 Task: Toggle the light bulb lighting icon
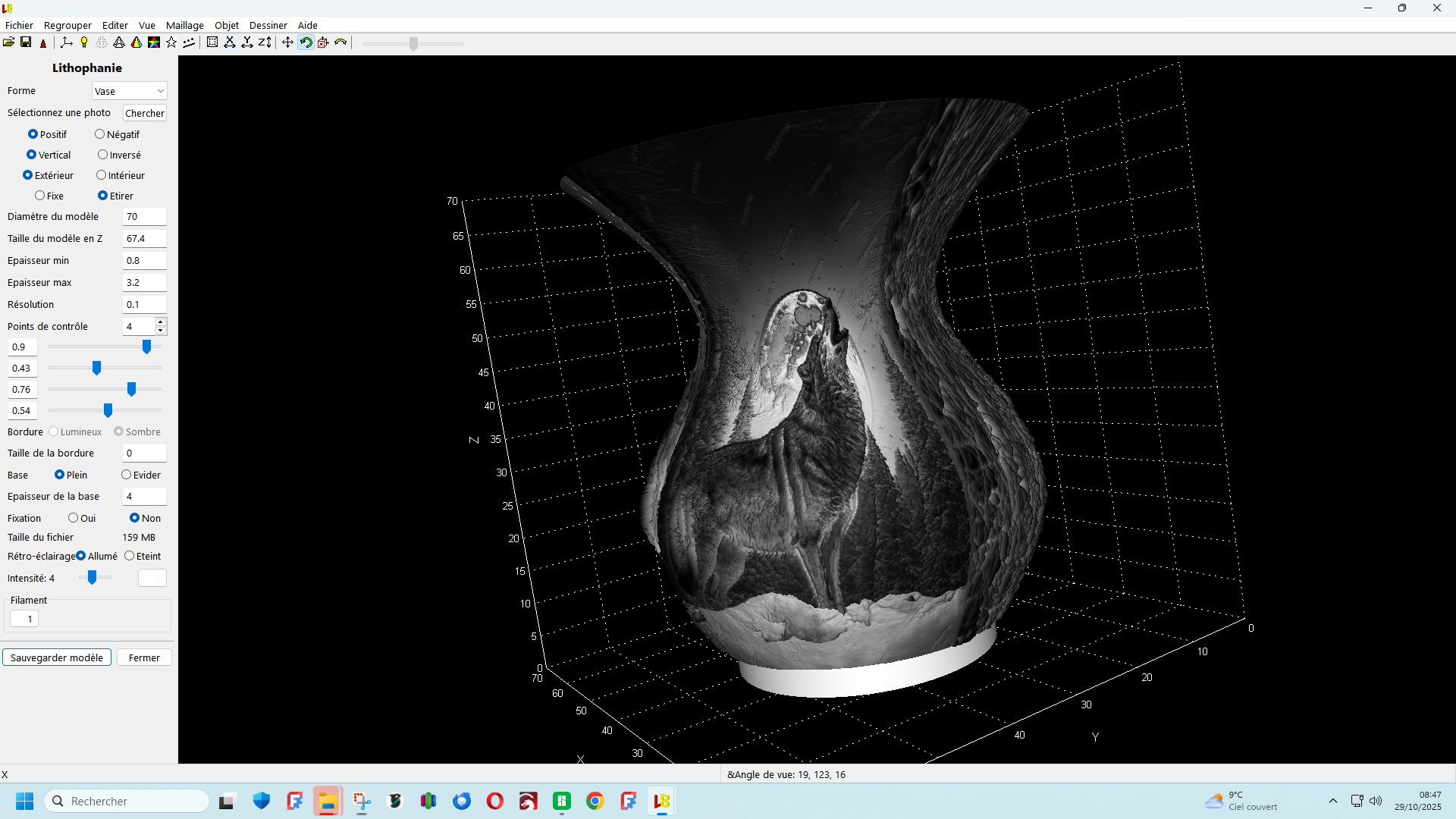[x=84, y=42]
